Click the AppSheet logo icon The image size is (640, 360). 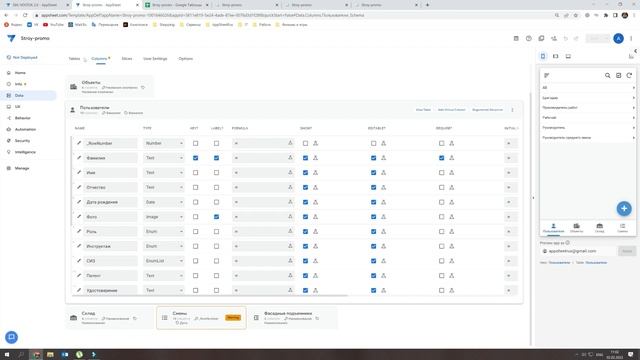(x=11, y=38)
